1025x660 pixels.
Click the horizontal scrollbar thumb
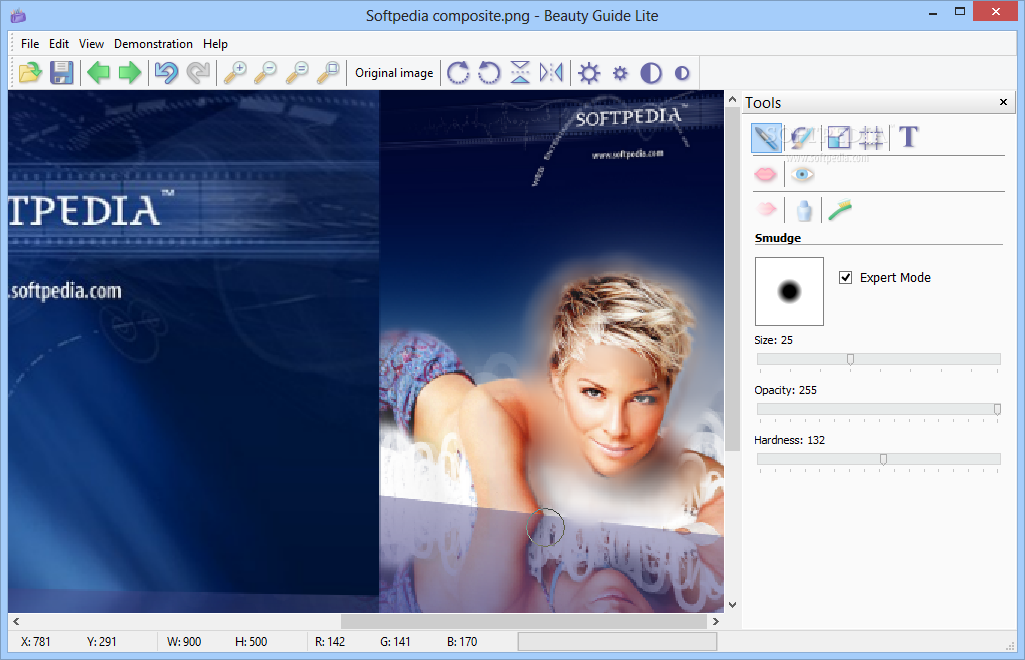coord(524,621)
